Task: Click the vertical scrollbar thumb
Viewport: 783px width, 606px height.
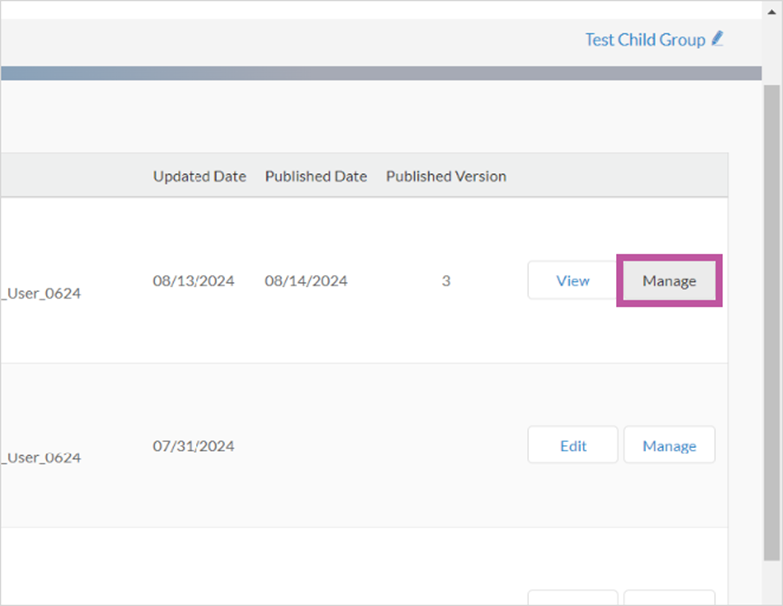Action: pyautogui.click(x=772, y=322)
